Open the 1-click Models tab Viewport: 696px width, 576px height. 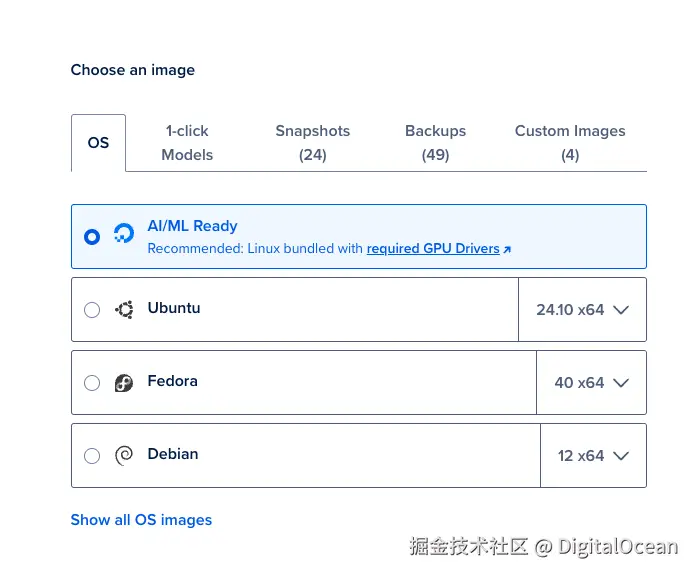click(x=187, y=143)
